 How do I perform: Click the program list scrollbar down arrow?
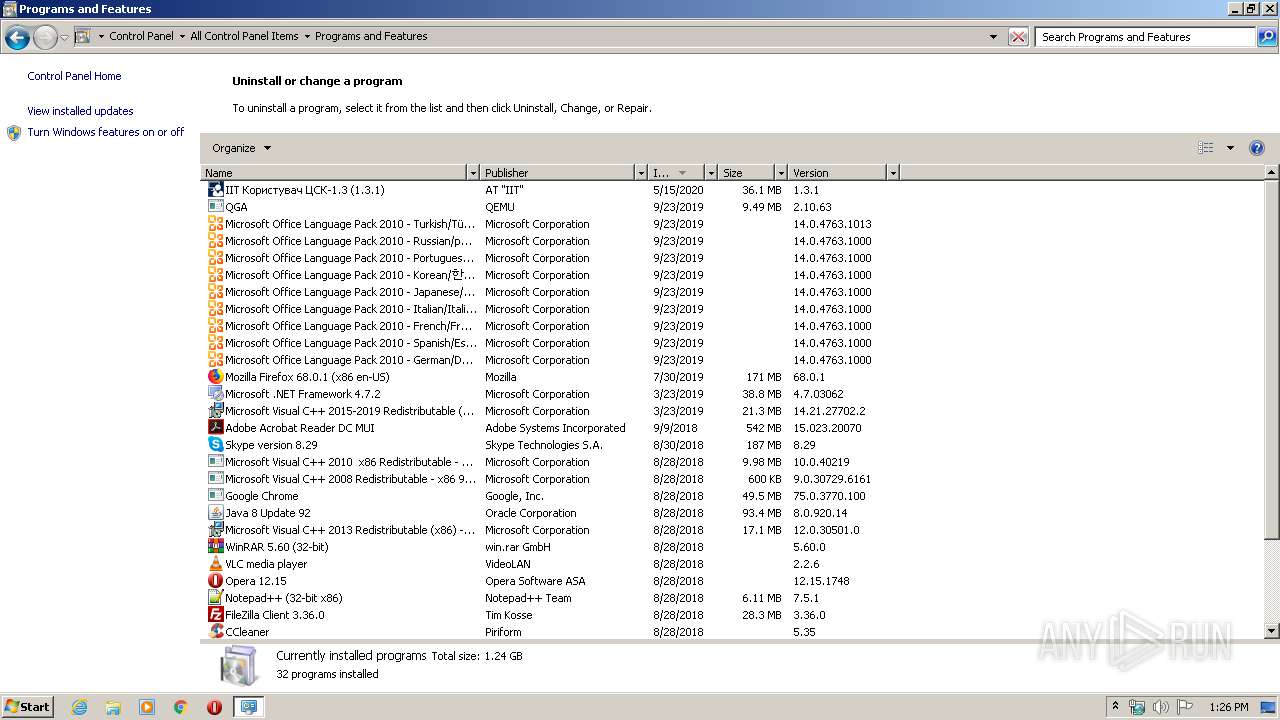click(1272, 631)
